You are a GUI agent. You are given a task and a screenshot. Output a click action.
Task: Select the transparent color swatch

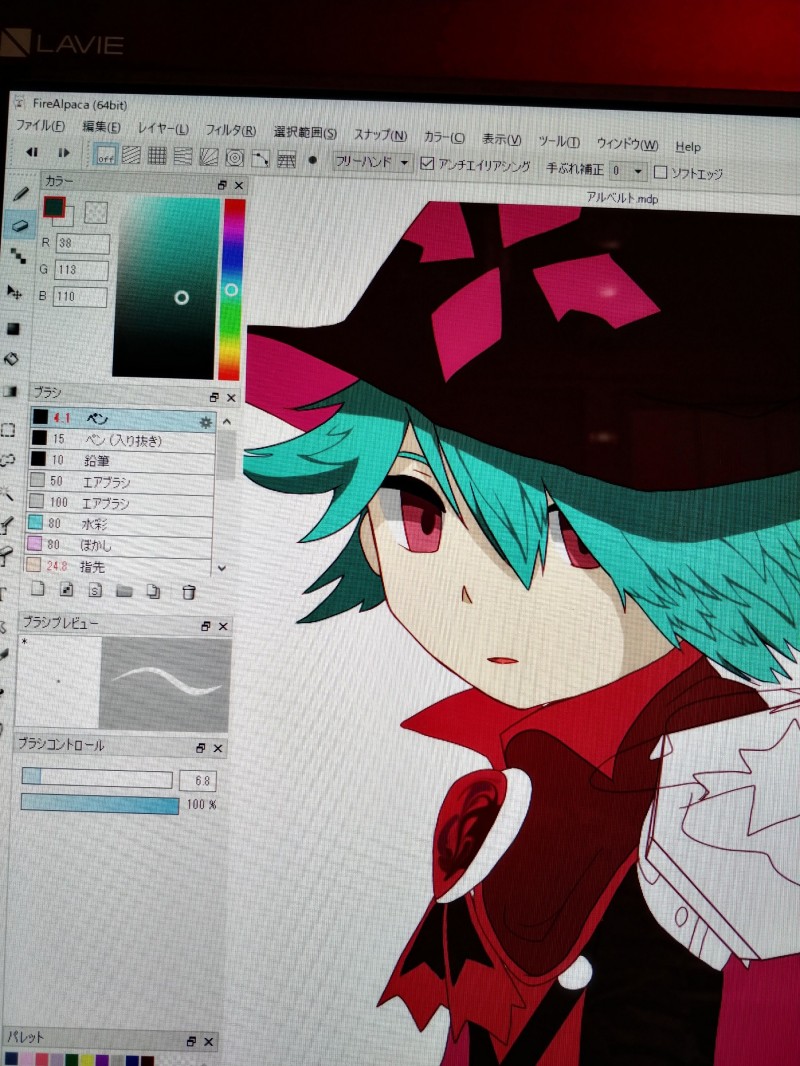[96, 212]
